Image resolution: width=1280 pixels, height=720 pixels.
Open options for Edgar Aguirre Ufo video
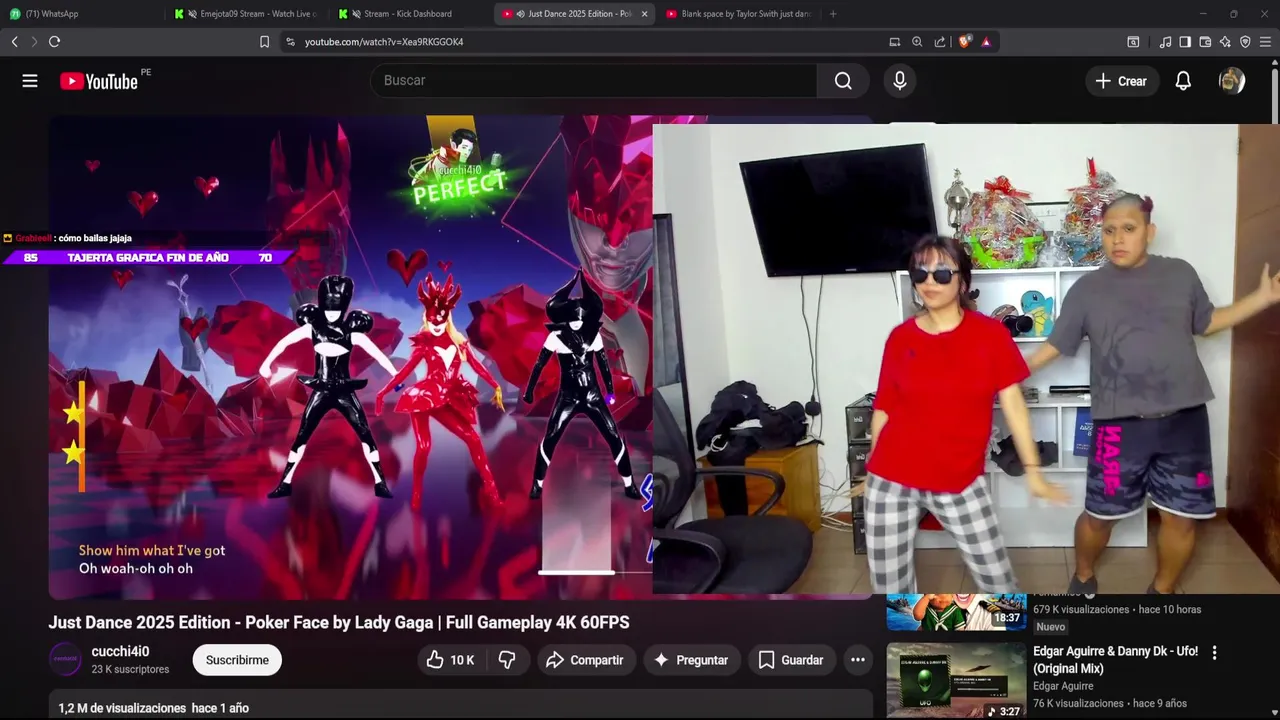(x=1215, y=653)
